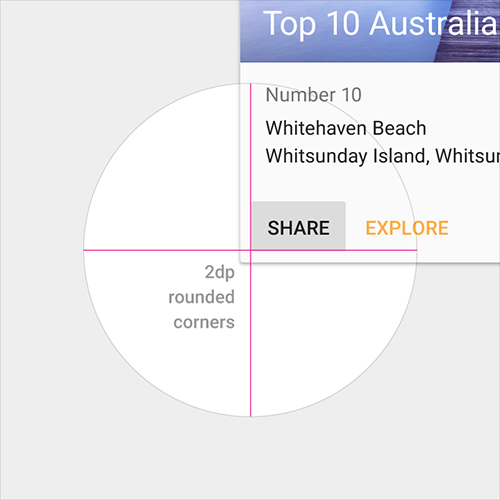Click the orange EXPLORE button
This screenshot has height=500, width=500.
pos(407,228)
